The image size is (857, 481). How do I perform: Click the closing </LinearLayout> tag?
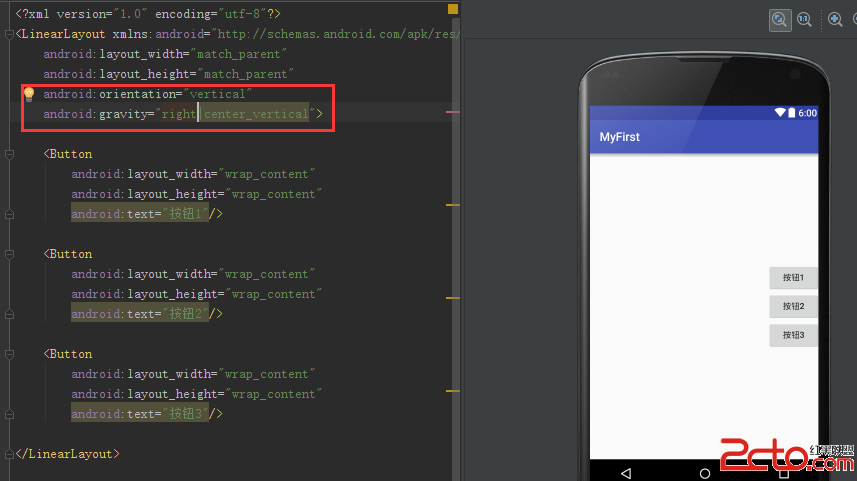pos(67,454)
